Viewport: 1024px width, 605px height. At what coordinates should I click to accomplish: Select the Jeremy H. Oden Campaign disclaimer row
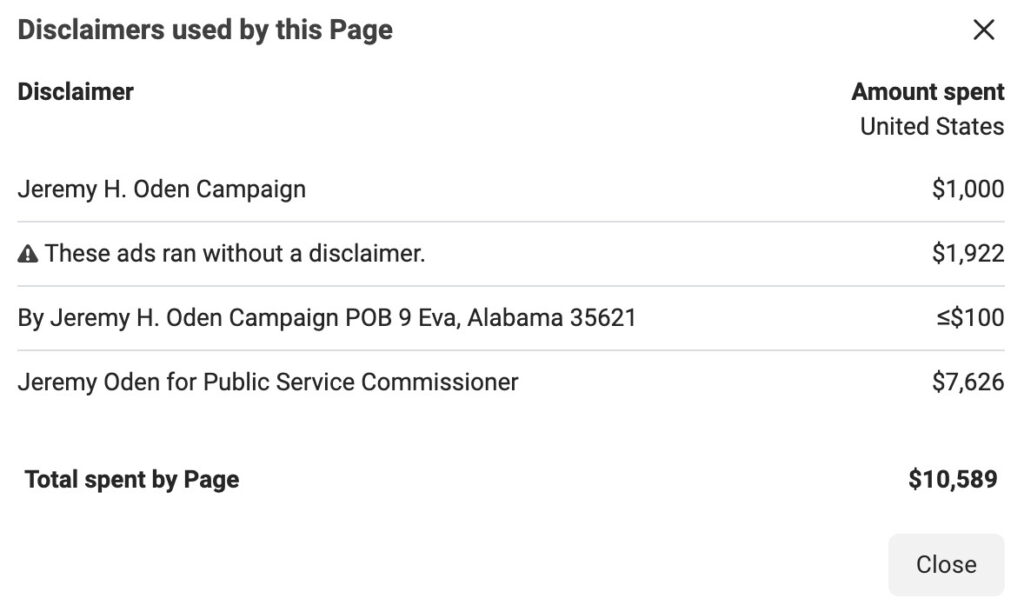click(511, 189)
